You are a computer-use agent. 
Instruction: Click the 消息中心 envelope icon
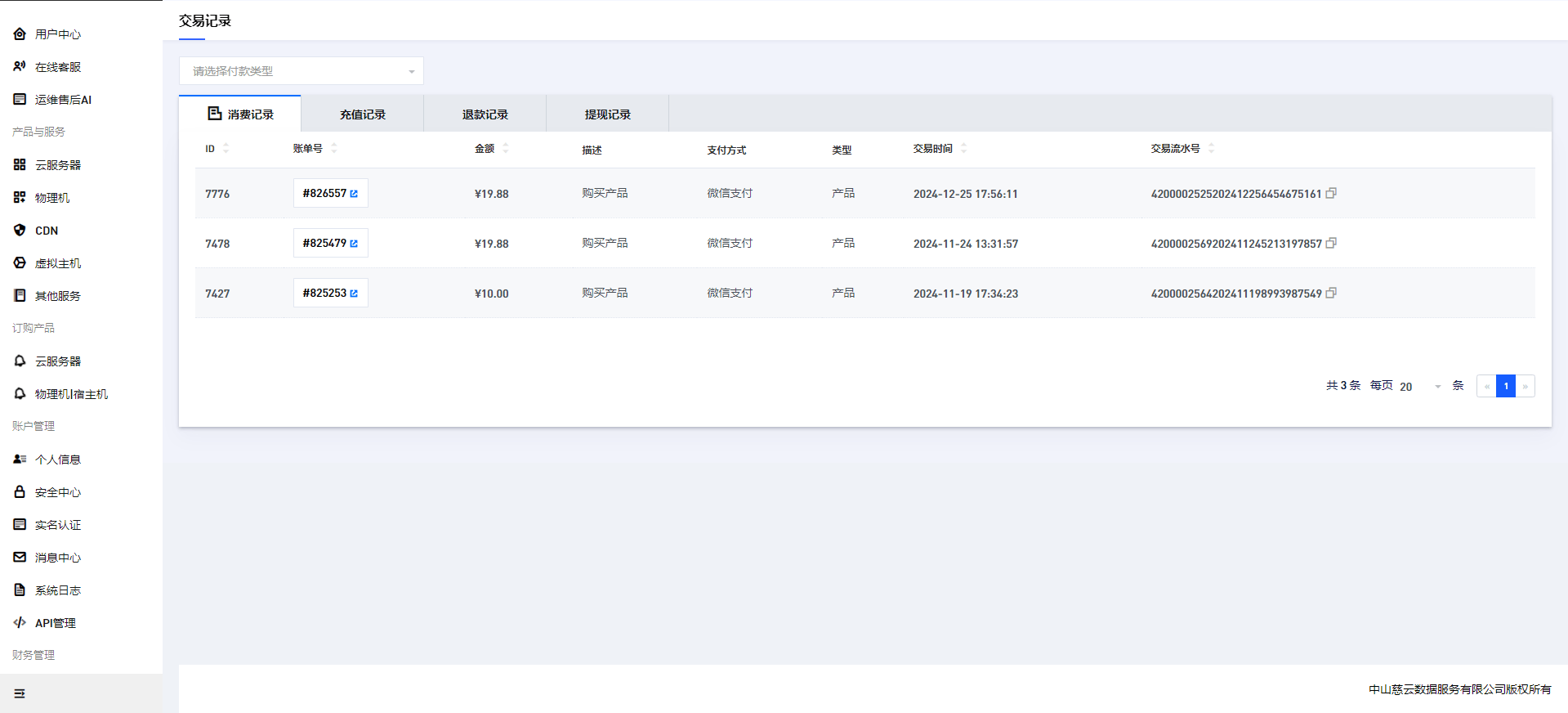[20, 557]
